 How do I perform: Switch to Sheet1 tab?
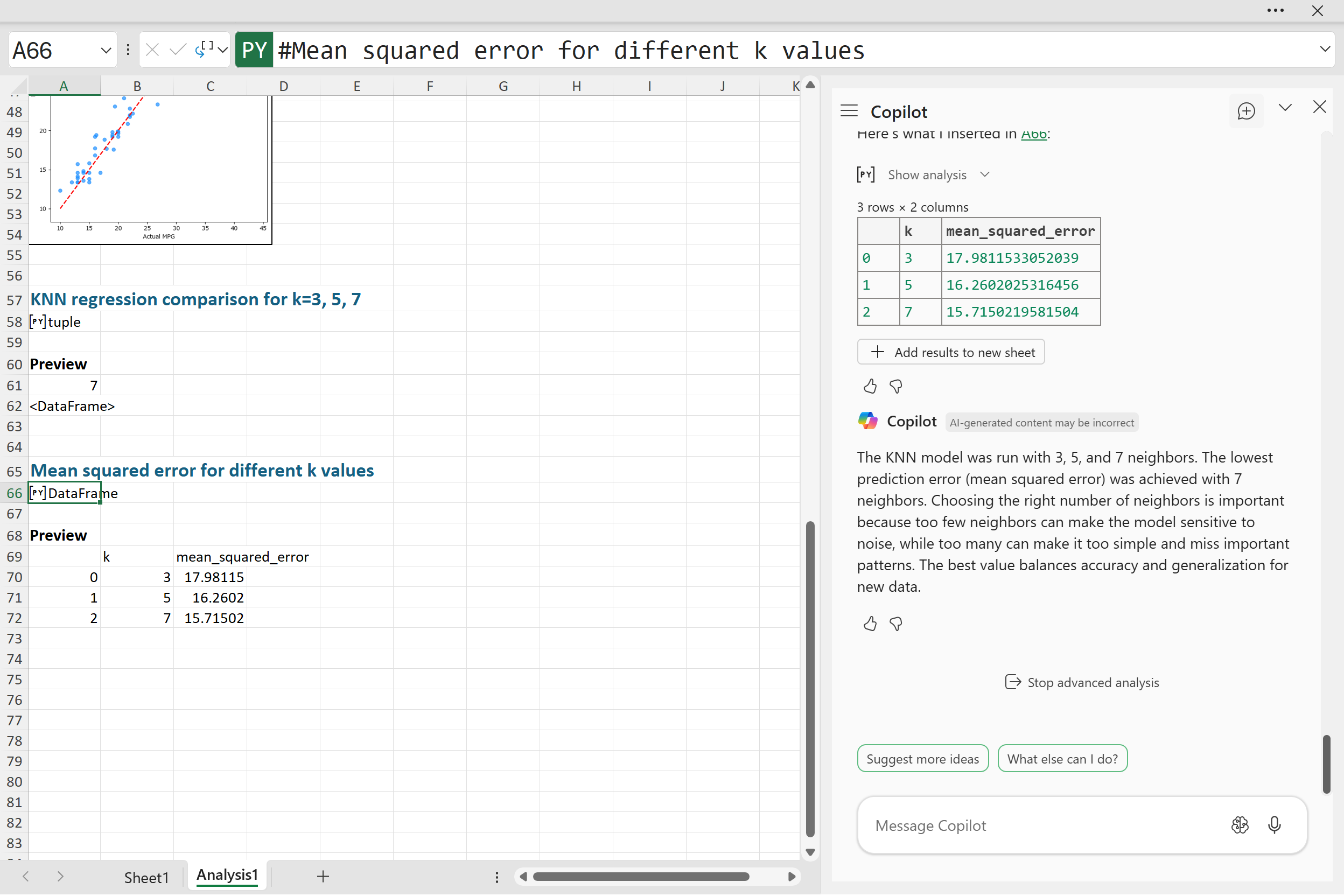146,877
